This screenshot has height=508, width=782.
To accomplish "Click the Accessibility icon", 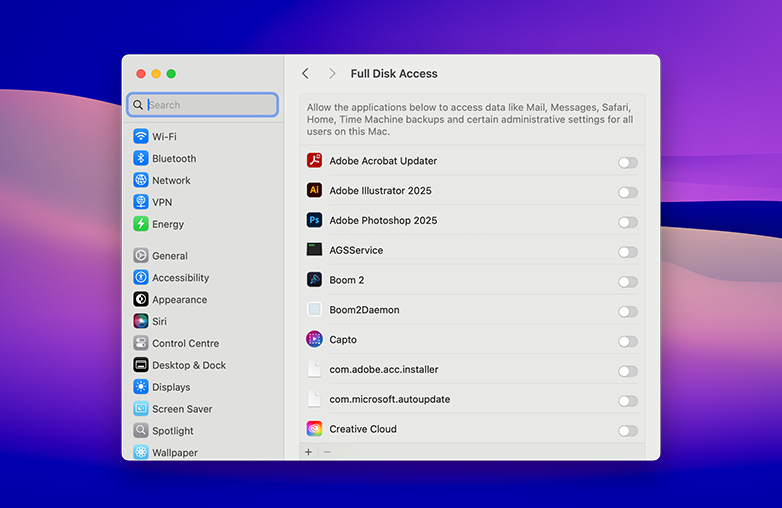I will pyautogui.click(x=141, y=277).
